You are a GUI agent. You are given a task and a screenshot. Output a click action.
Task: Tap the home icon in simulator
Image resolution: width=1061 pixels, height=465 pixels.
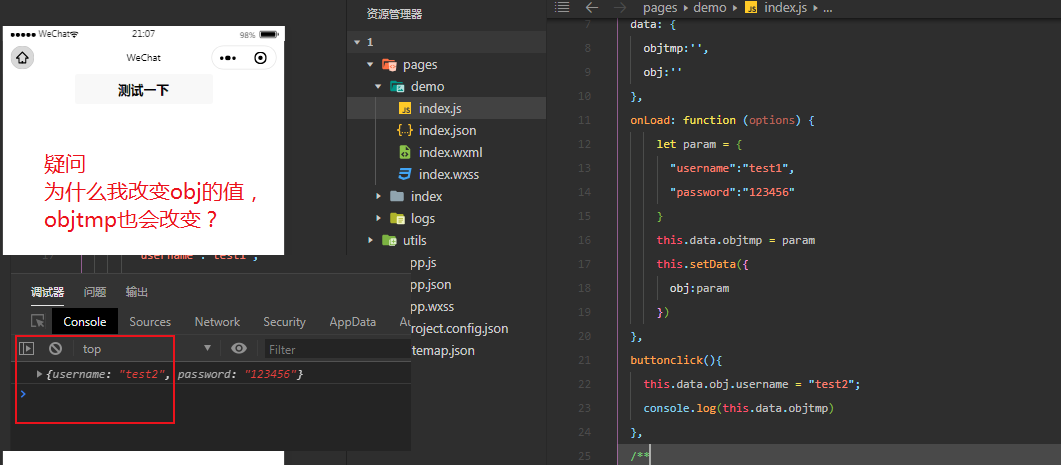tap(22, 58)
